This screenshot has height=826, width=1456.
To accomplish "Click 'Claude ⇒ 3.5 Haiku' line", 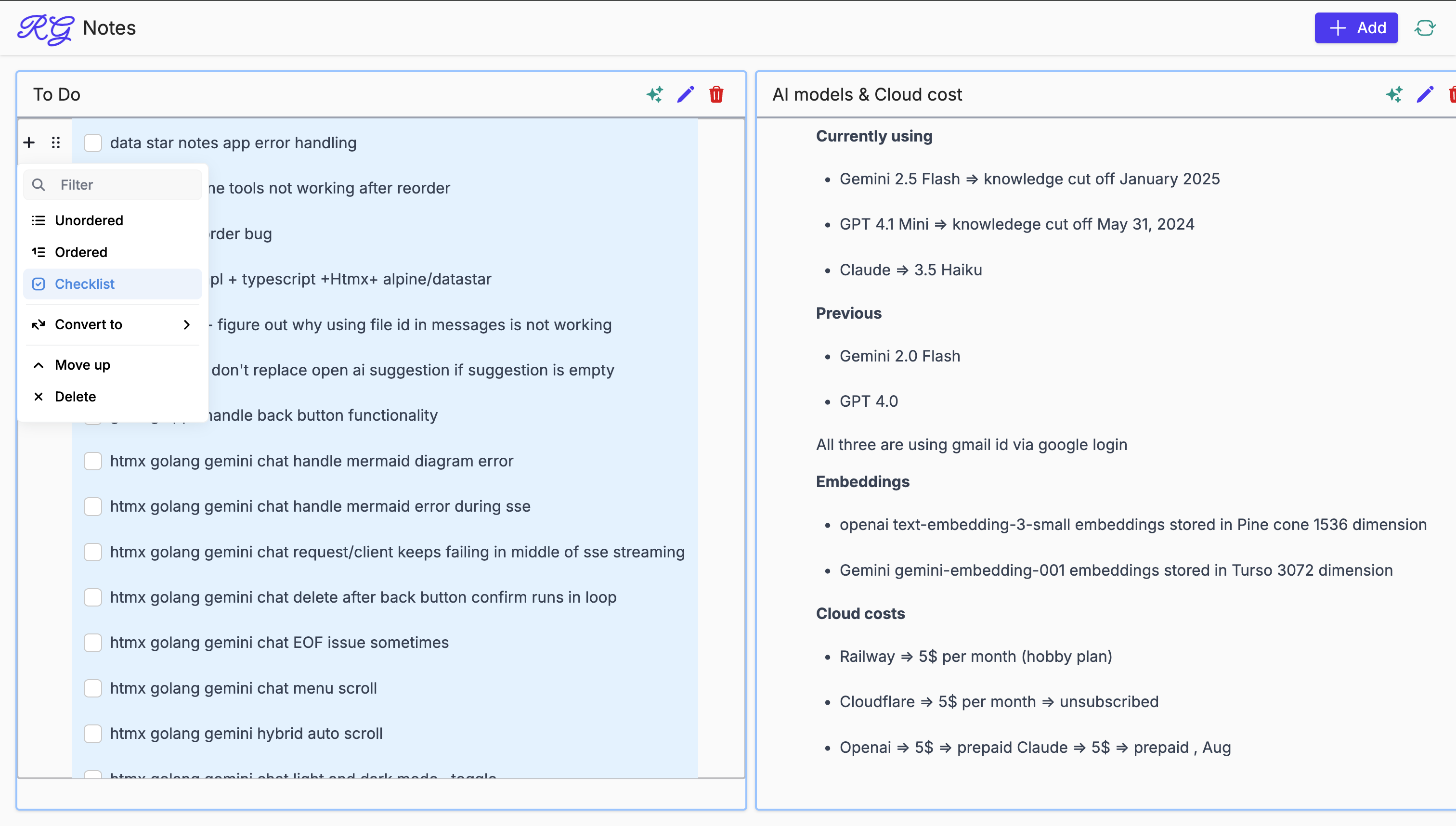I will (x=910, y=270).
